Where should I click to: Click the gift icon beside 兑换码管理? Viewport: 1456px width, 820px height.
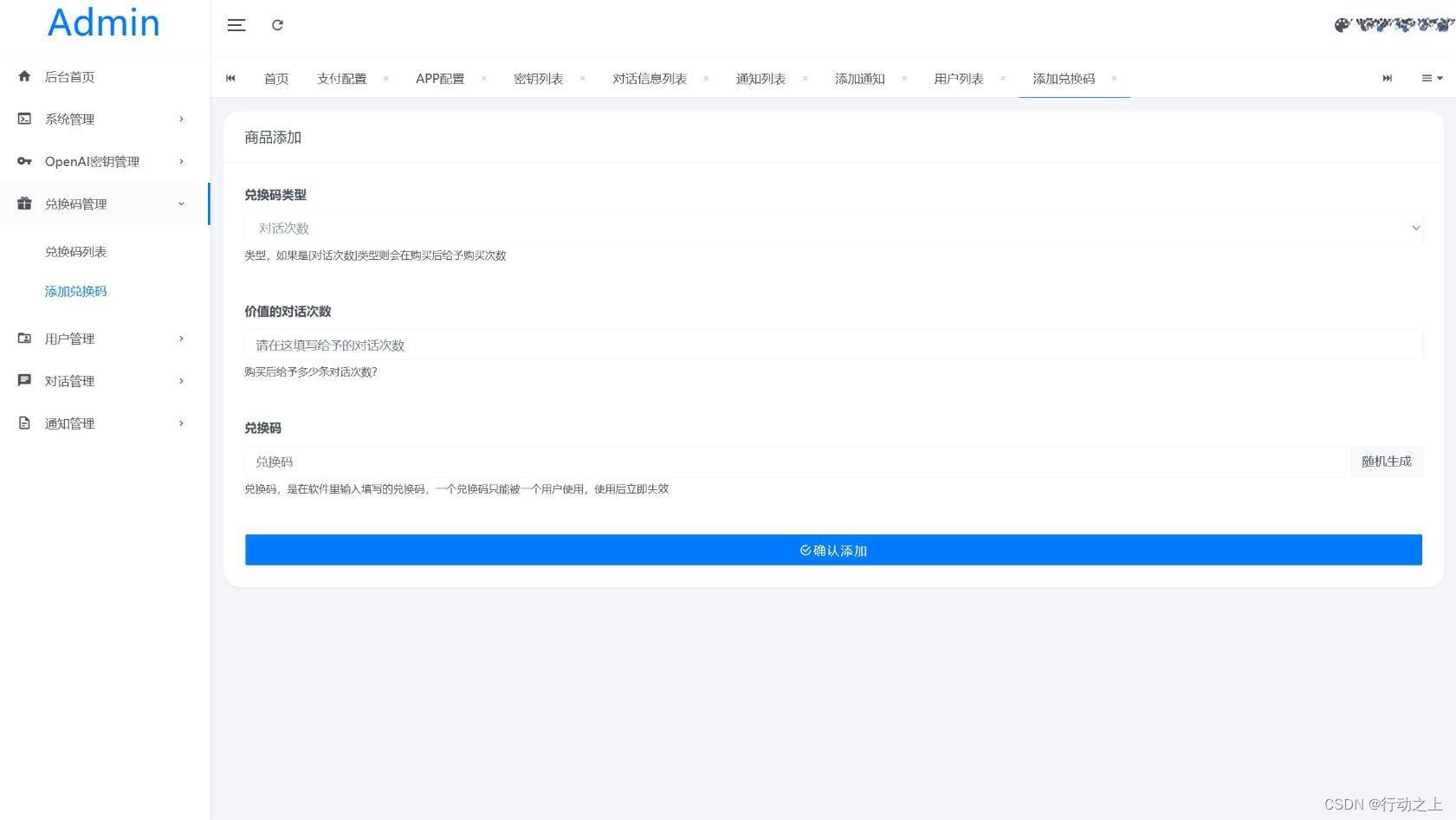pyautogui.click(x=24, y=203)
